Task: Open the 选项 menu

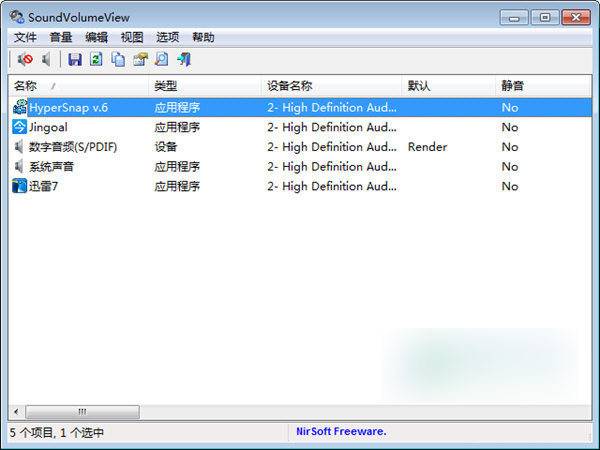Action: click(168, 38)
